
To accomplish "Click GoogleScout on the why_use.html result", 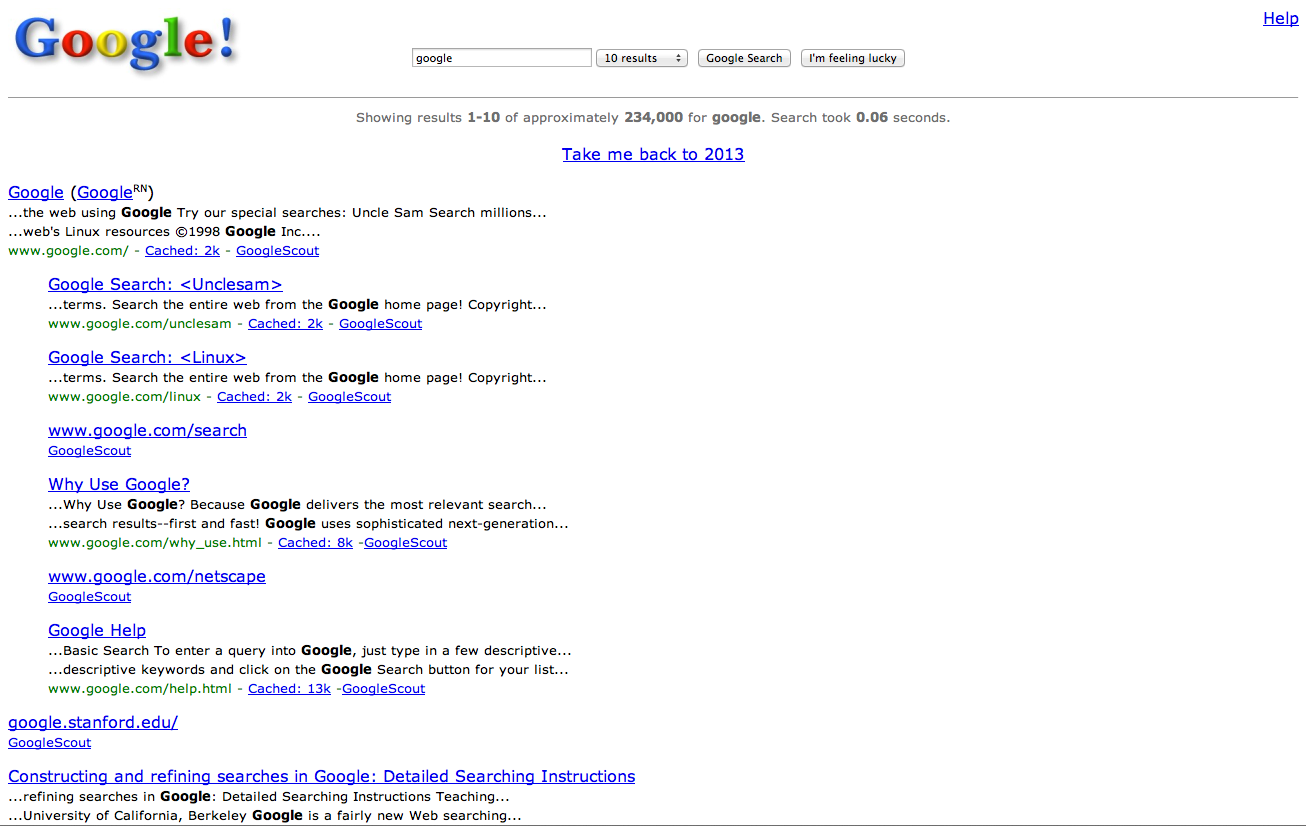I will click(x=406, y=543).
